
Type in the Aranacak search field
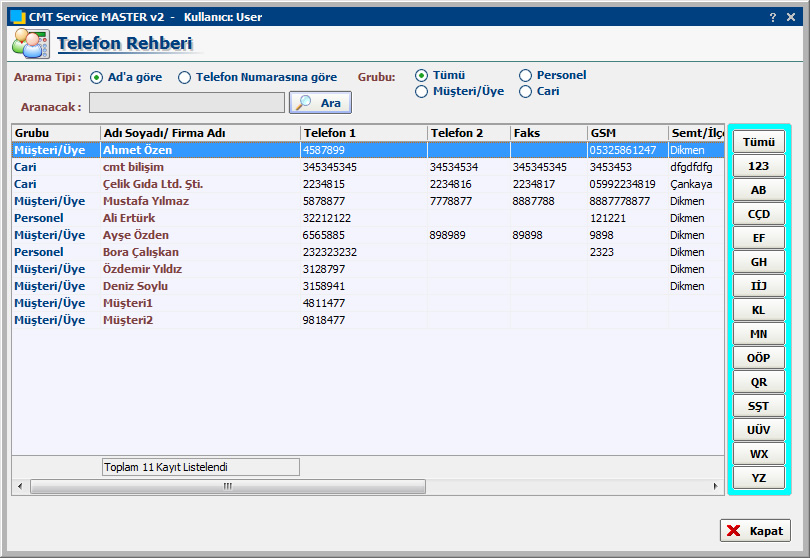tap(187, 103)
